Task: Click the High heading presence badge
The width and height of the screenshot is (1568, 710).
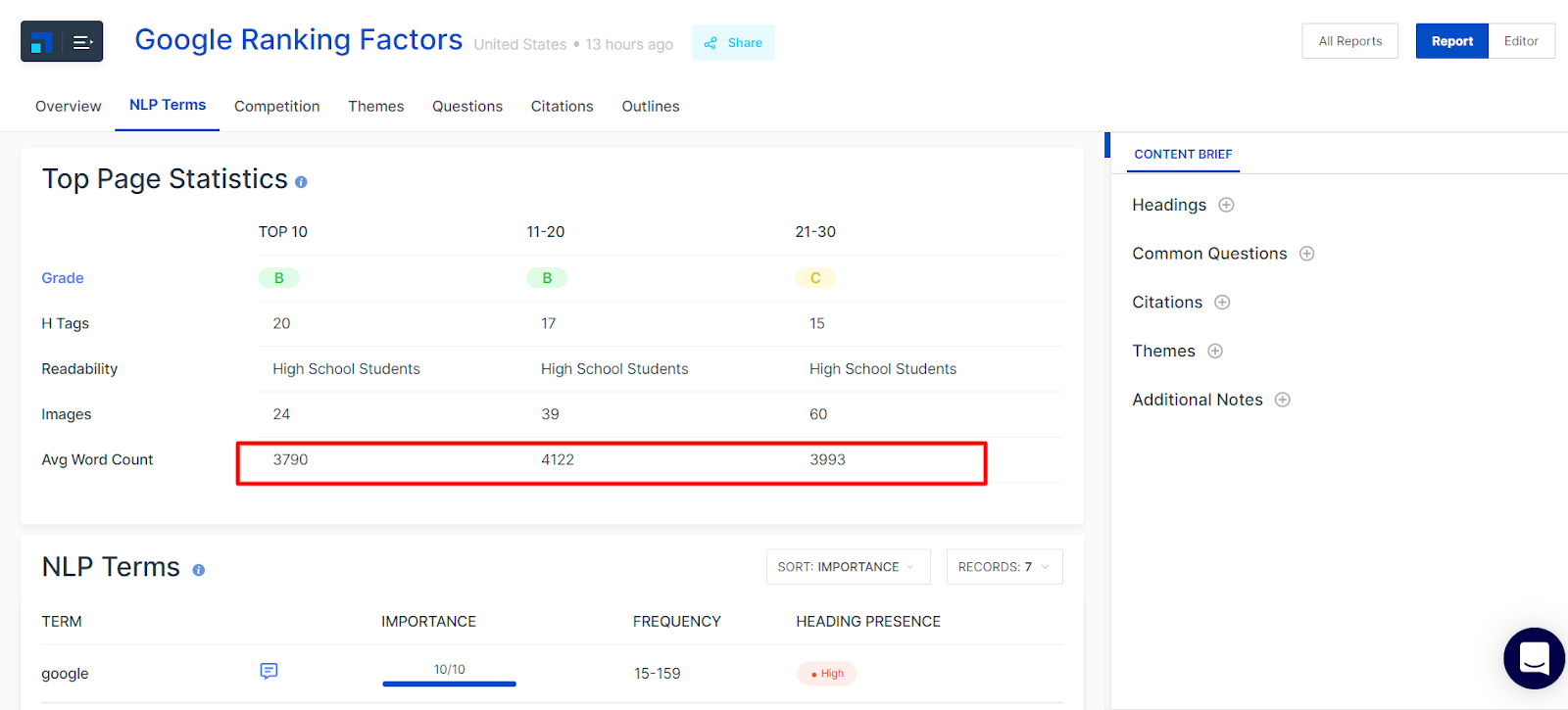Action: pos(826,674)
